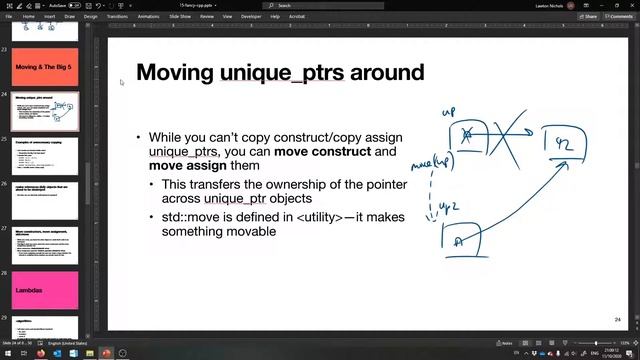
Task: Open the Animations tab
Action: [149, 17]
